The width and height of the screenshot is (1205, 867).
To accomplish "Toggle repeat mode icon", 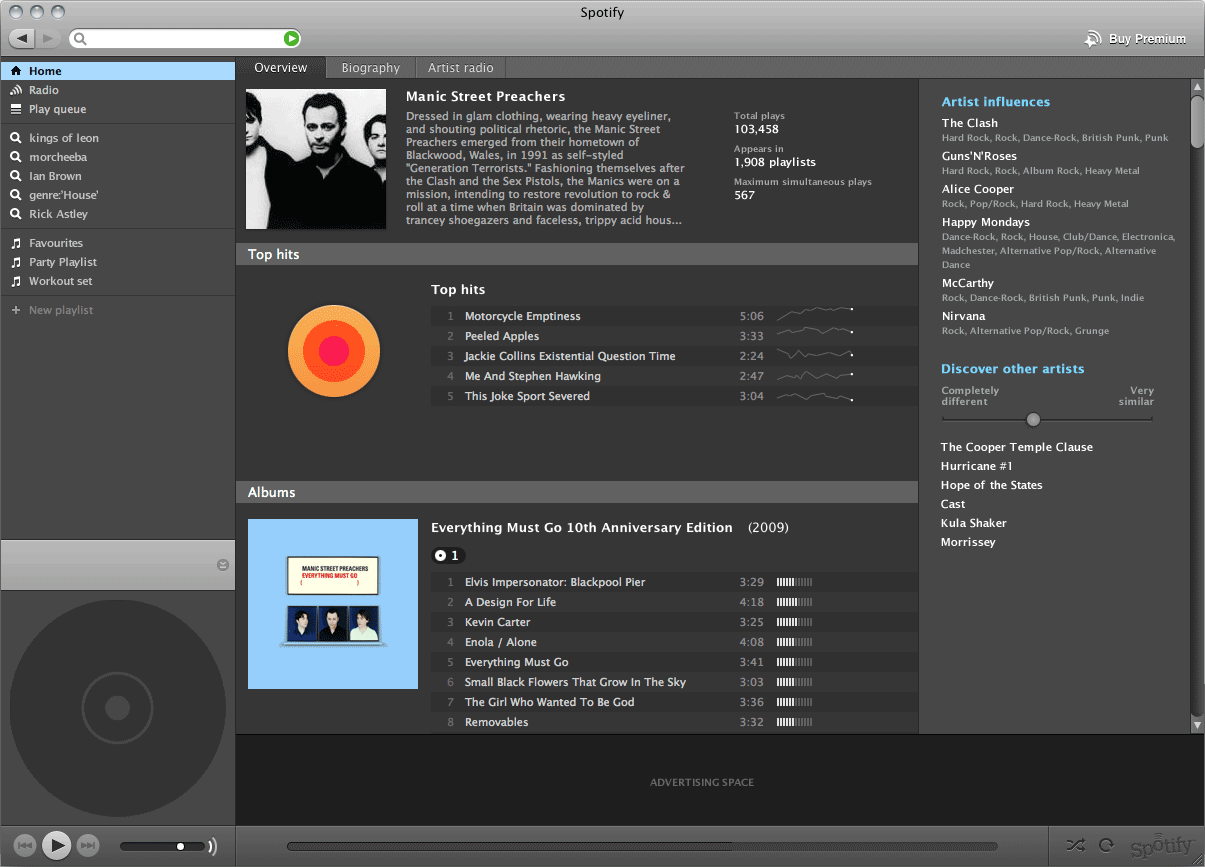I will (x=1106, y=845).
